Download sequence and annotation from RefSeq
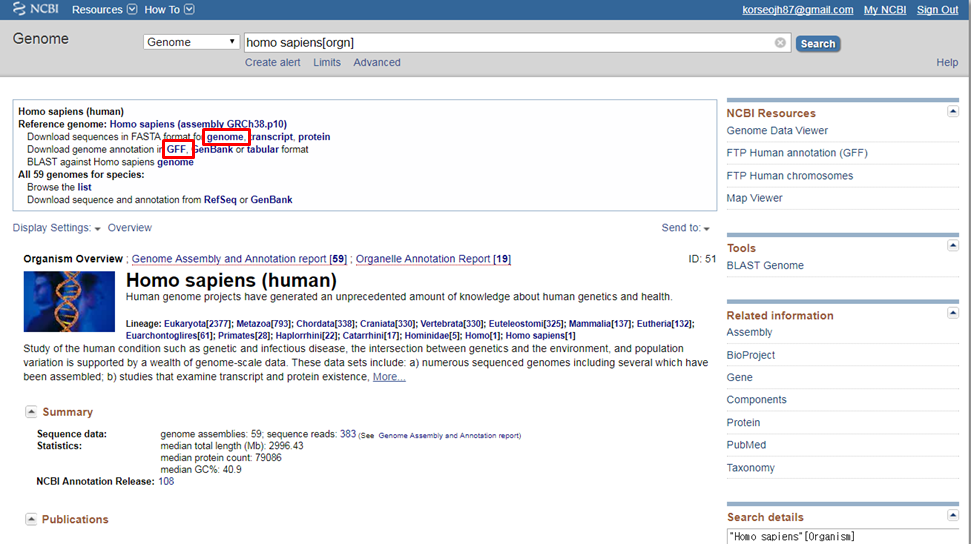The width and height of the screenshot is (971, 544). point(220,200)
